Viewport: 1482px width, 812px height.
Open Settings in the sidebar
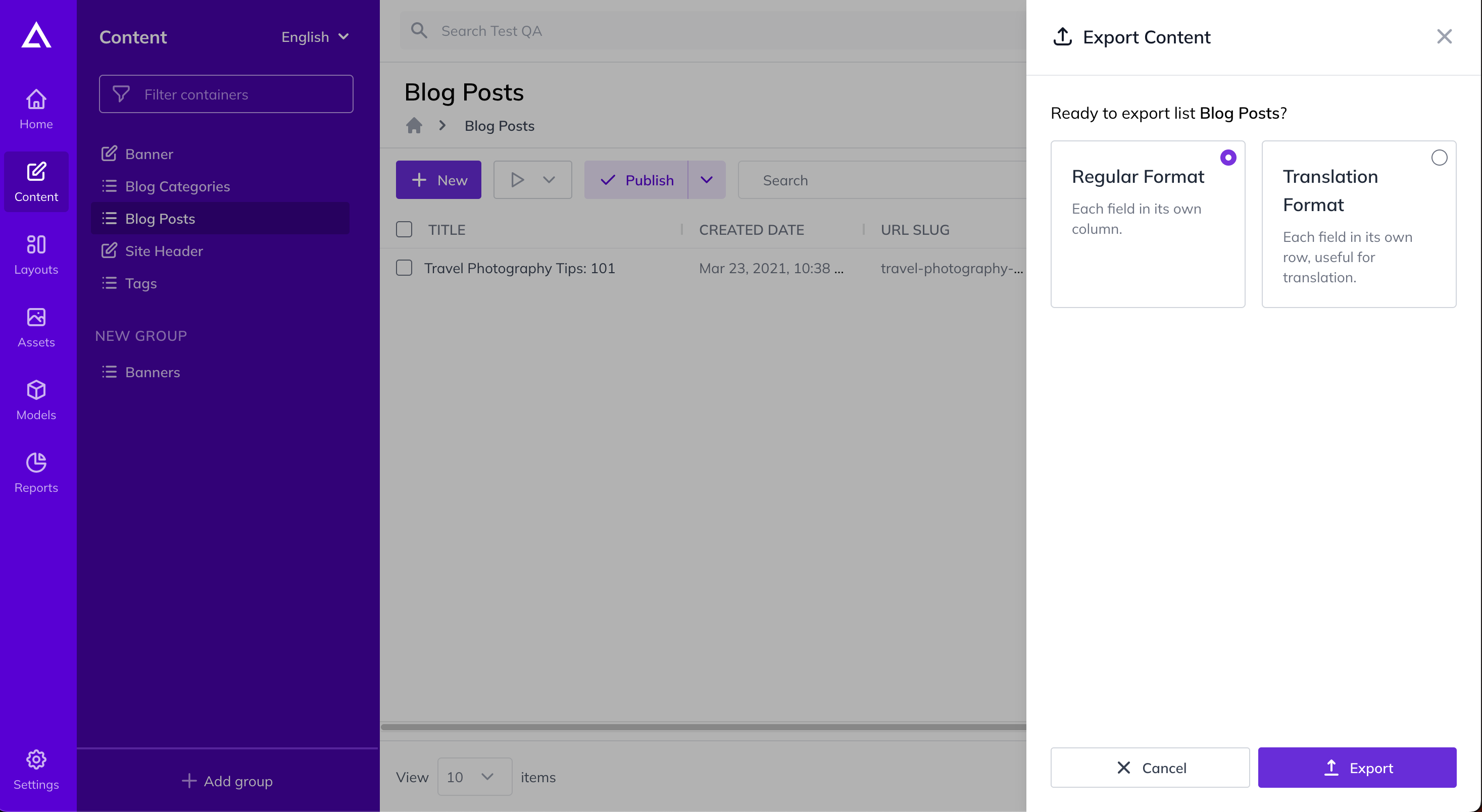36,770
